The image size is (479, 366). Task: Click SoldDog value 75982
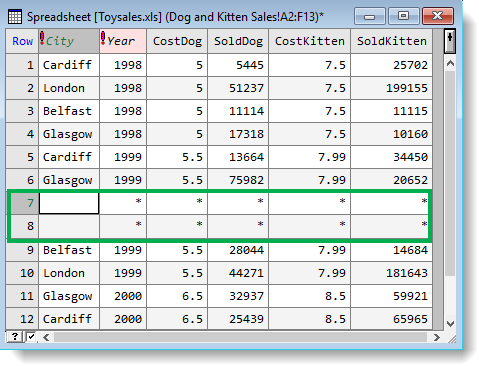tap(238, 180)
